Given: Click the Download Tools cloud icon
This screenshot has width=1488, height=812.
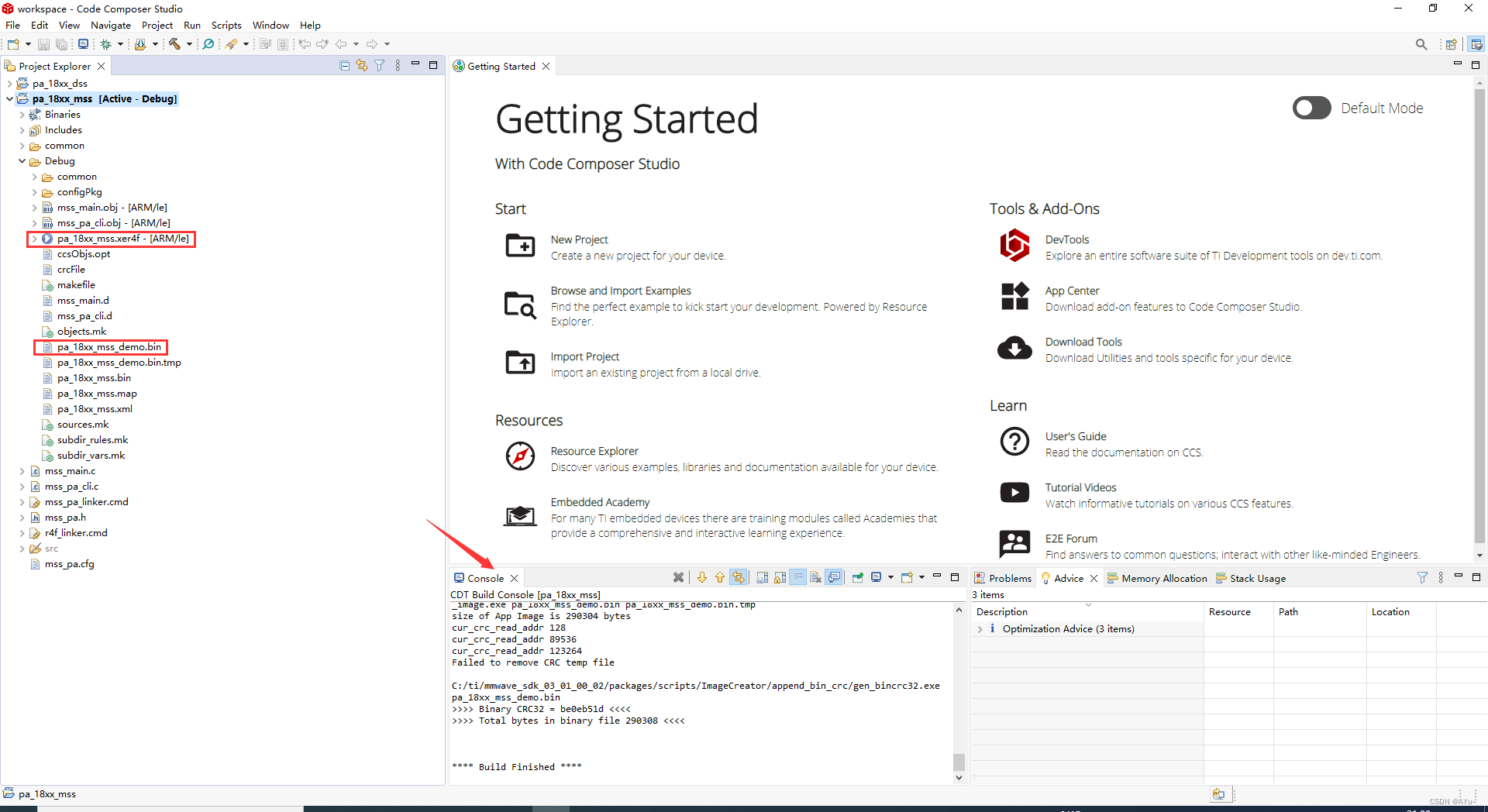Looking at the screenshot, I should pos(1014,349).
